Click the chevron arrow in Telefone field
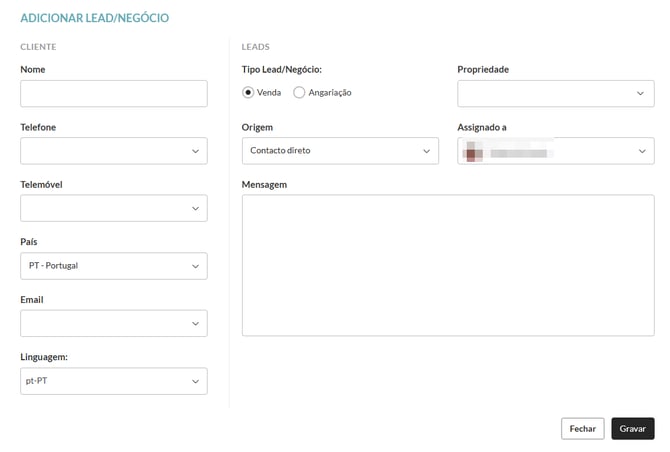670x452 pixels. coord(195,151)
